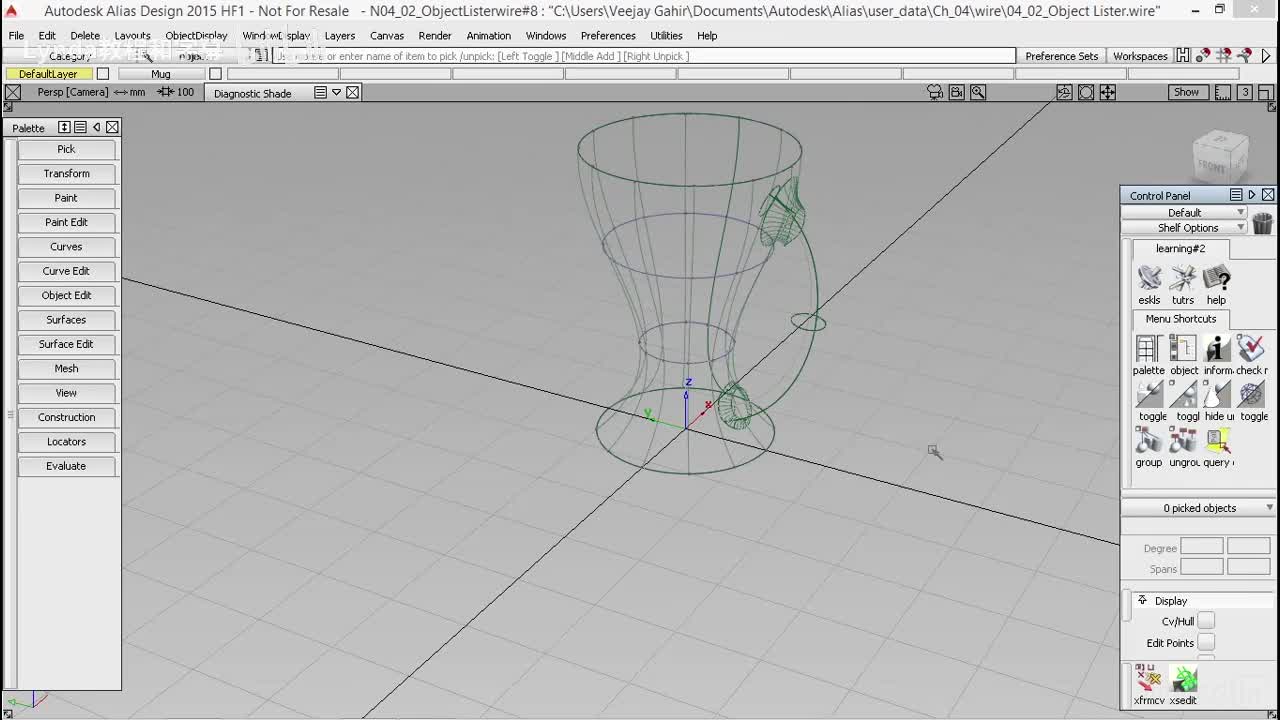Image resolution: width=1280 pixels, height=720 pixels.
Task: Open the Edit menu
Action: coord(47,36)
